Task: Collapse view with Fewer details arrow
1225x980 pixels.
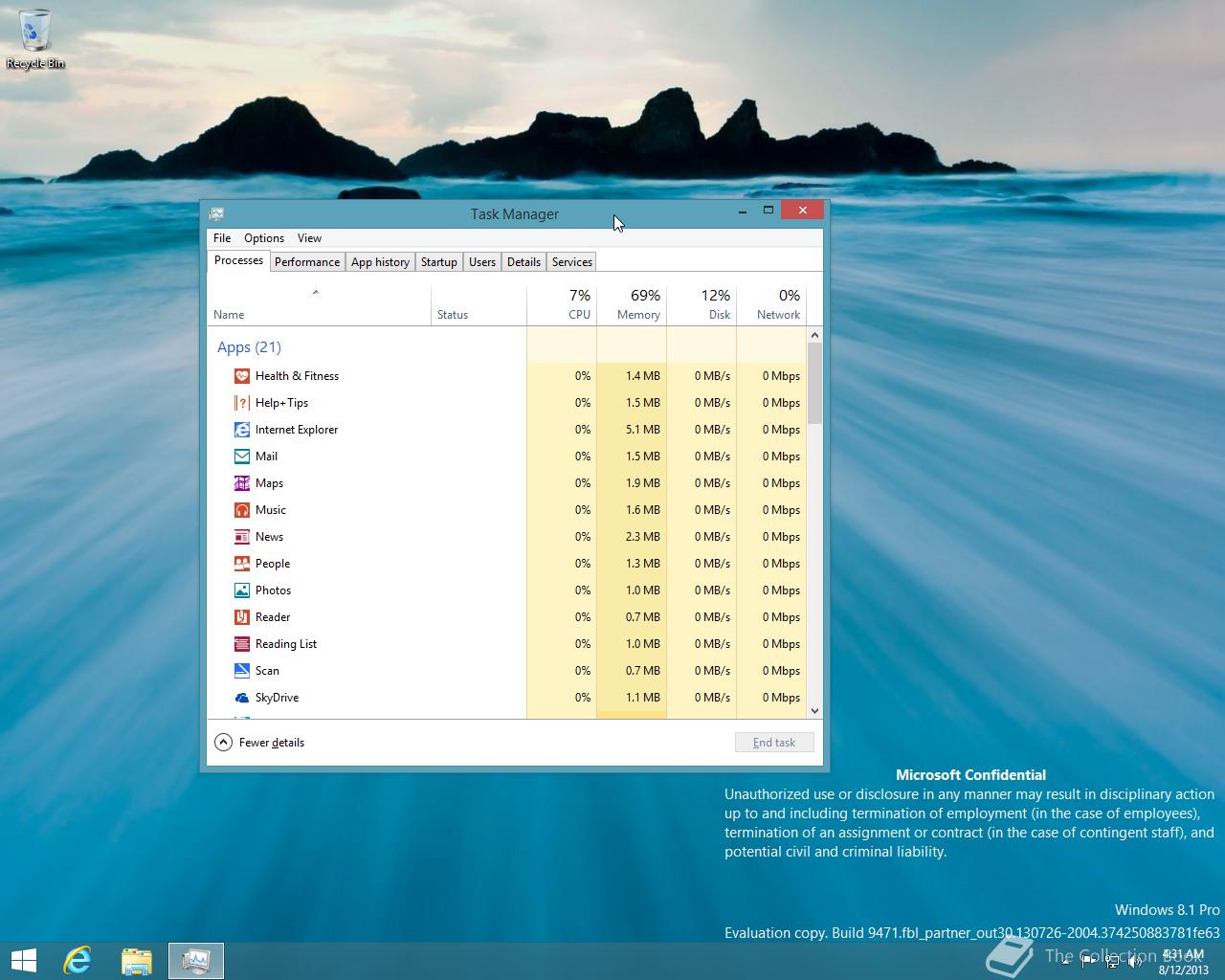Action: click(x=223, y=742)
